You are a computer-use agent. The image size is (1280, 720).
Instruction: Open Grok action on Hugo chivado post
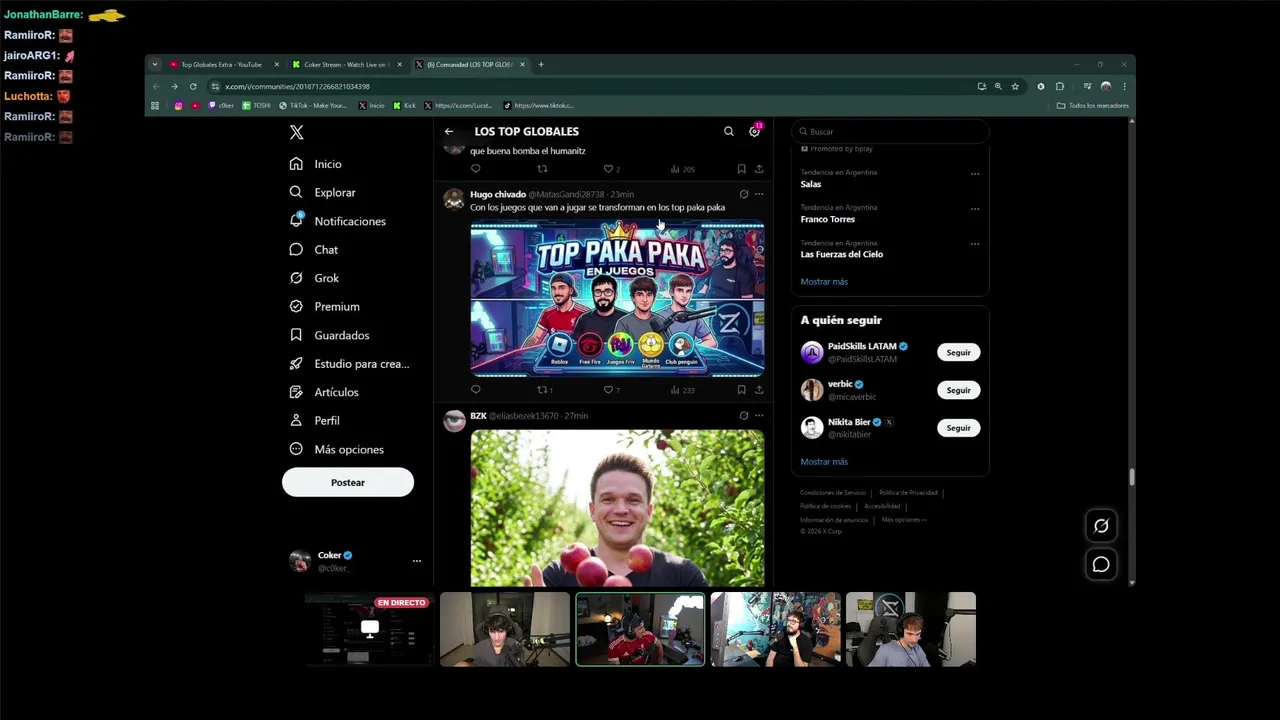(743, 194)
